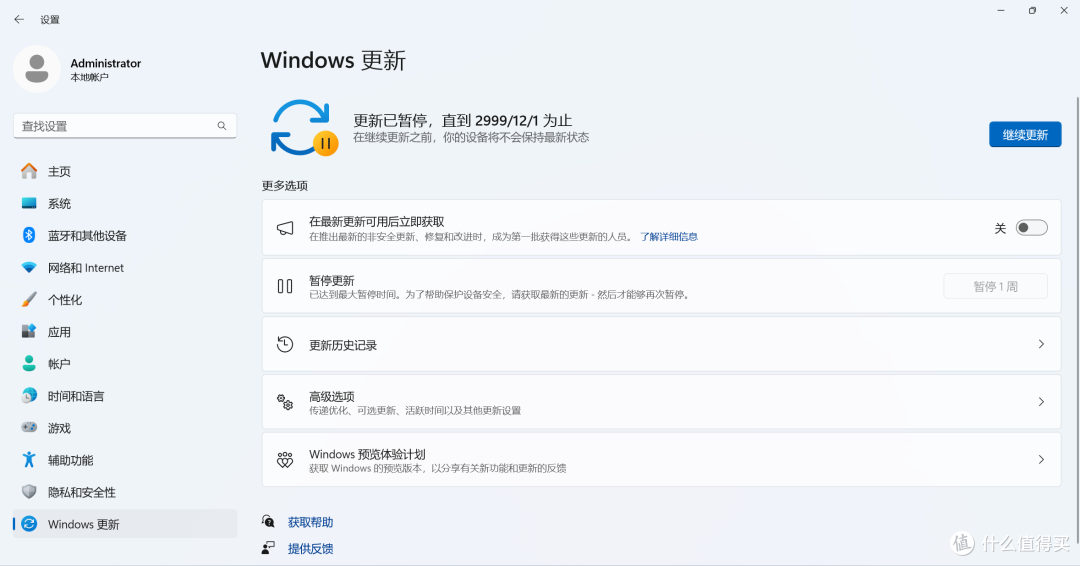
Task: Click the back arrow in the title bar
Action: (x=19, y=19)
